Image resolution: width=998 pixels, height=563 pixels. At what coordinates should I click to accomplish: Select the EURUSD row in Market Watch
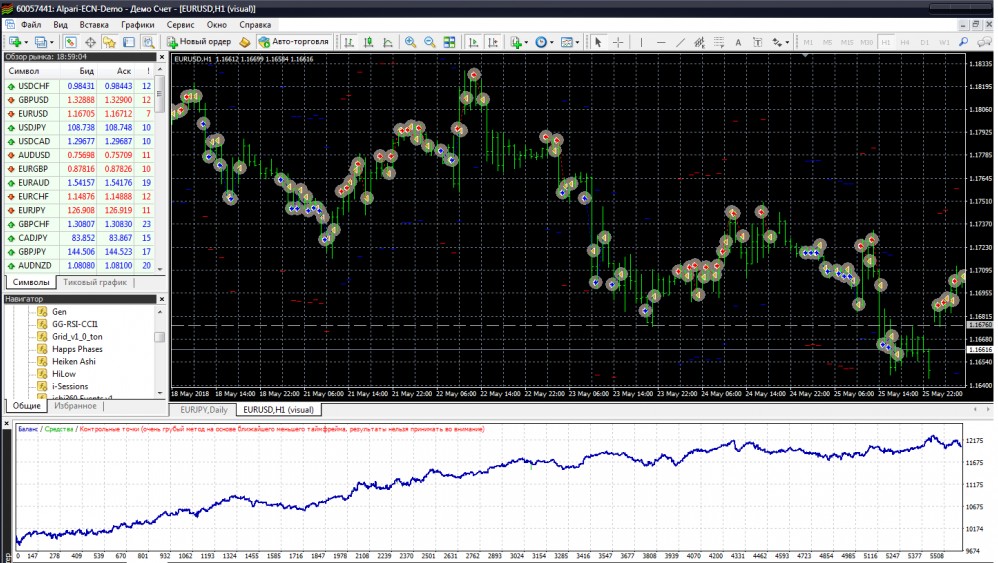coord(79,114)
